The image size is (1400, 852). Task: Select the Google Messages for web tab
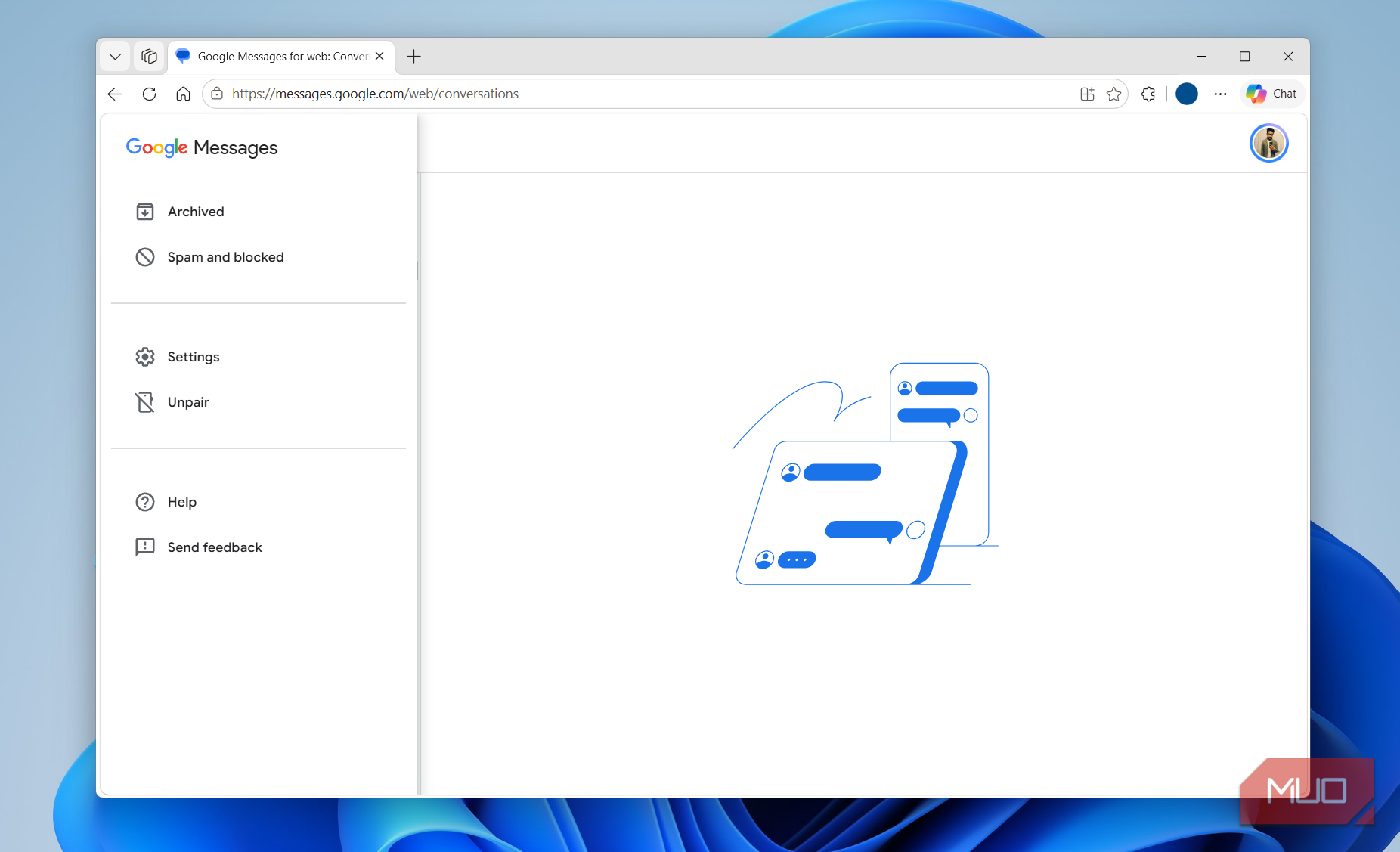(x=281, y=57)
